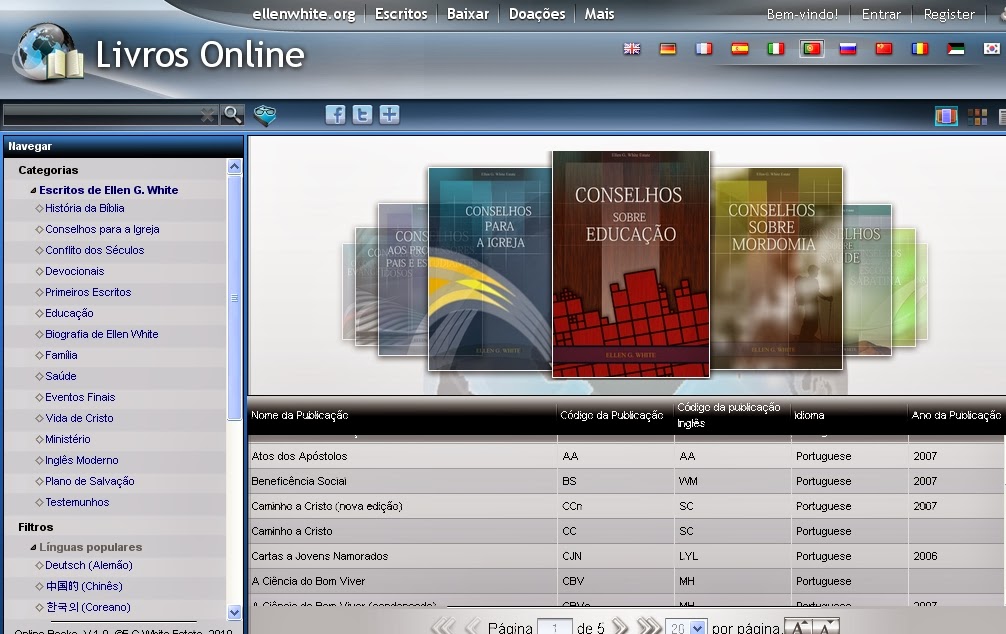Select the Romanian flag
1006x634 pixels.
[919, 49]
